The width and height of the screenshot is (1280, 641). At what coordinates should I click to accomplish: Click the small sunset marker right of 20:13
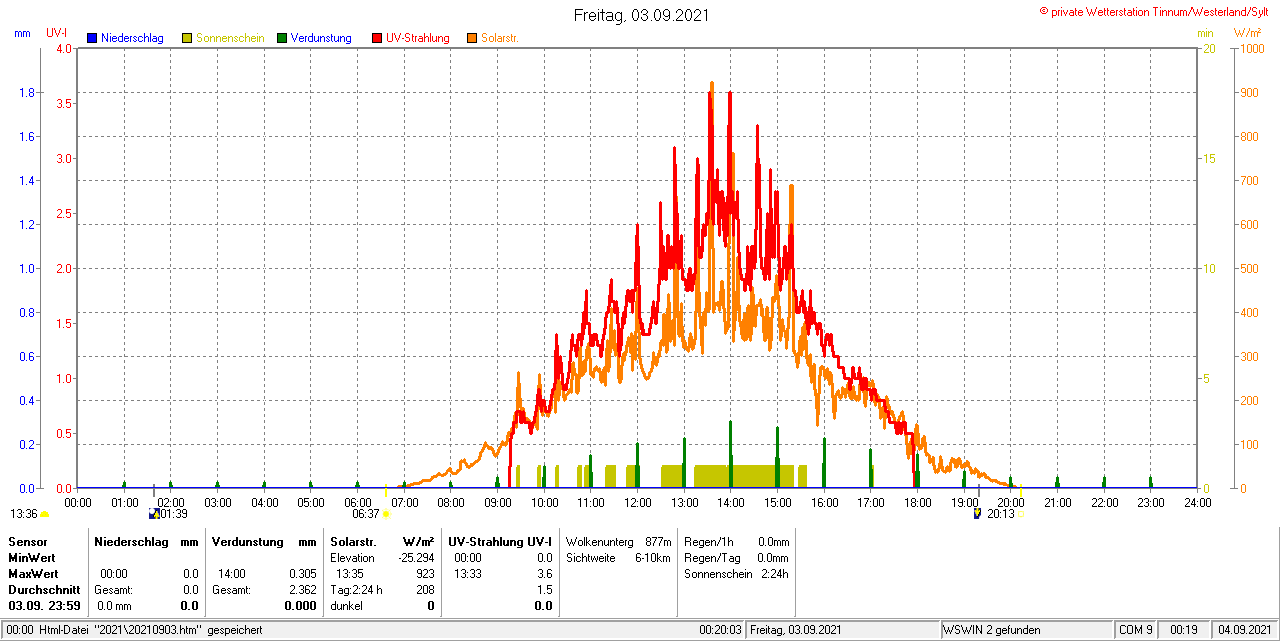click(x=1019, y=514)
